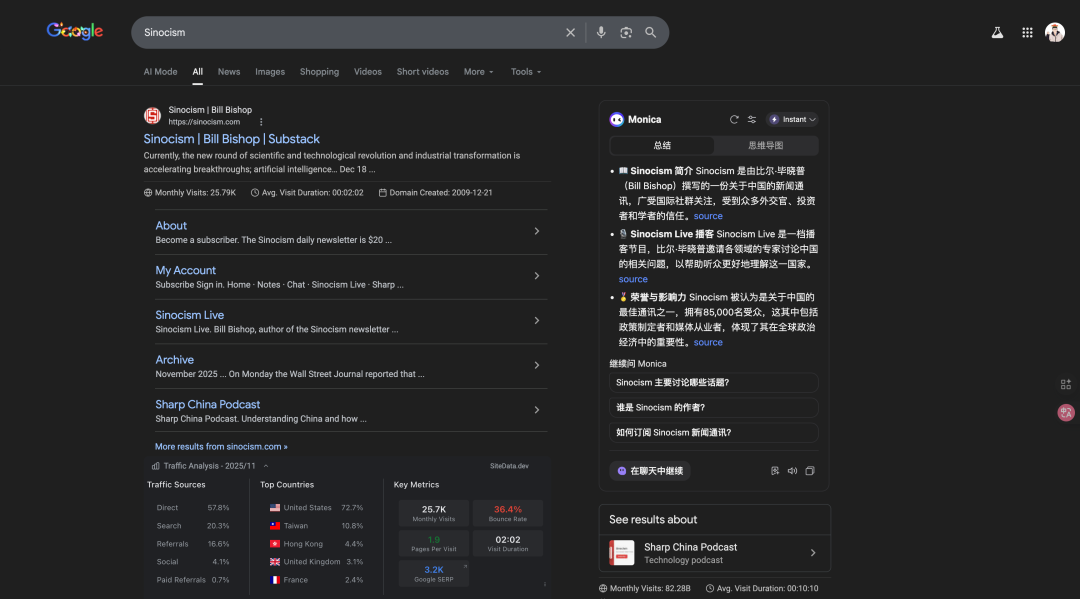Open the Tools dropdown
Viewport: 1080px width, 599px height.
[x=526, y=72]
